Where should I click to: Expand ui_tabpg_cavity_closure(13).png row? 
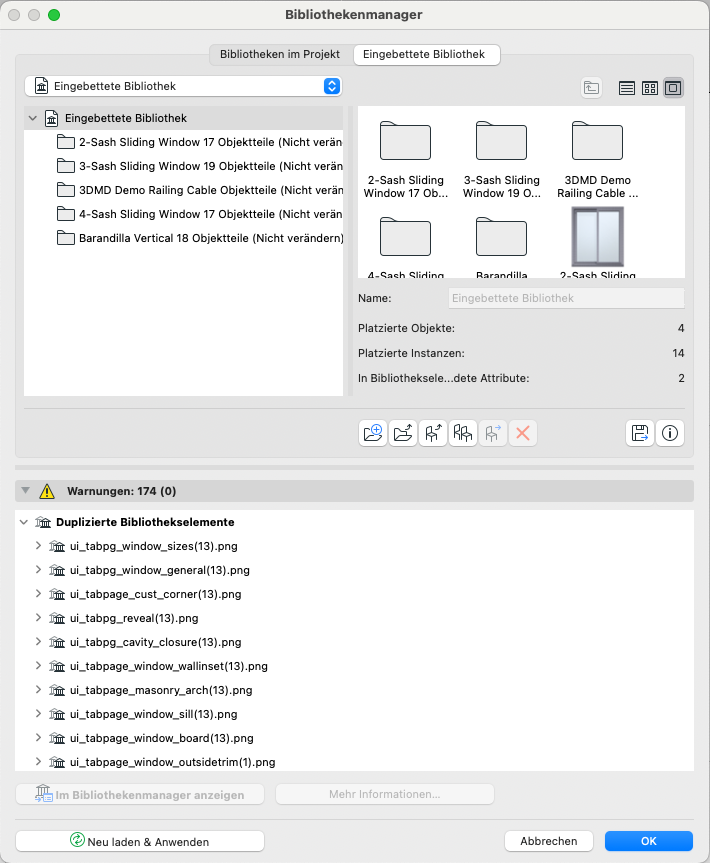pyautogui.click(x=38, y=641)
